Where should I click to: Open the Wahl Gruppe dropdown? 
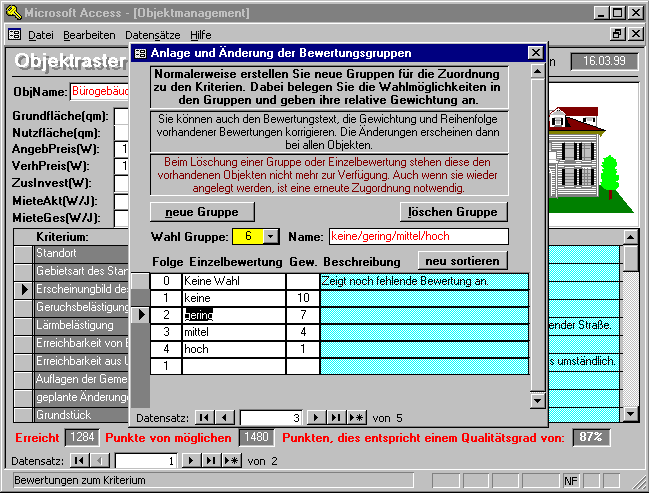coord(271,237)
